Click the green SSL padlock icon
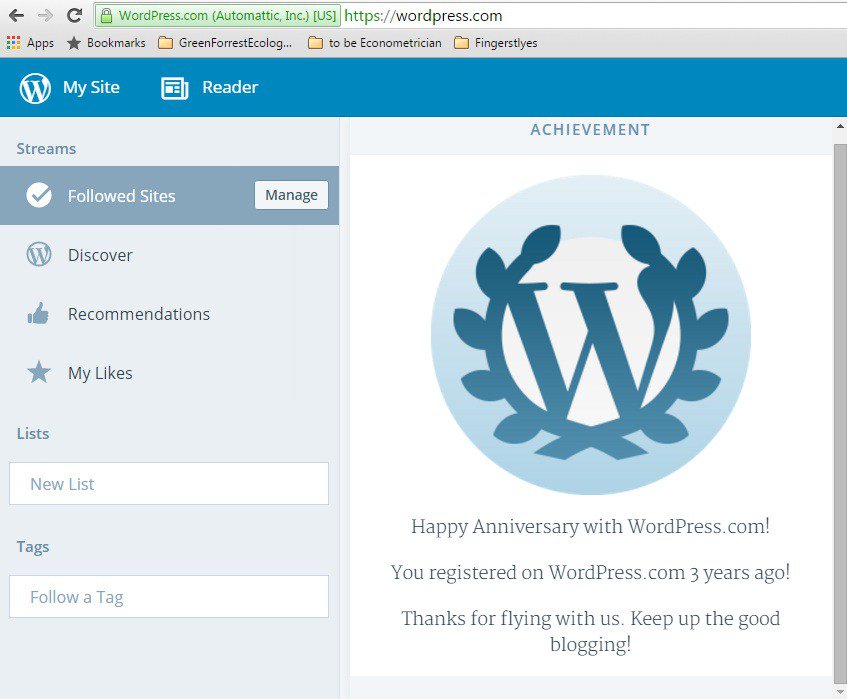Viewport: 847px width, 699px height. coord(106,16)
